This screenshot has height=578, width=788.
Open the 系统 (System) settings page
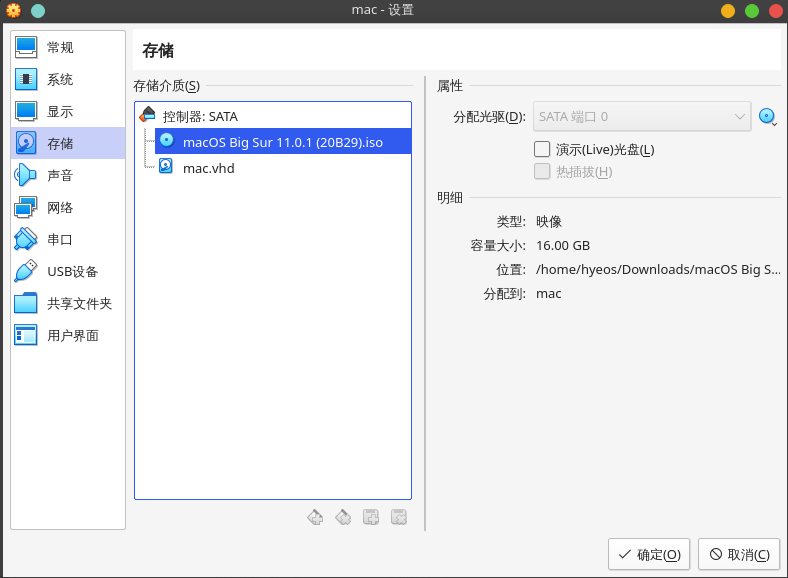point(68,79)
